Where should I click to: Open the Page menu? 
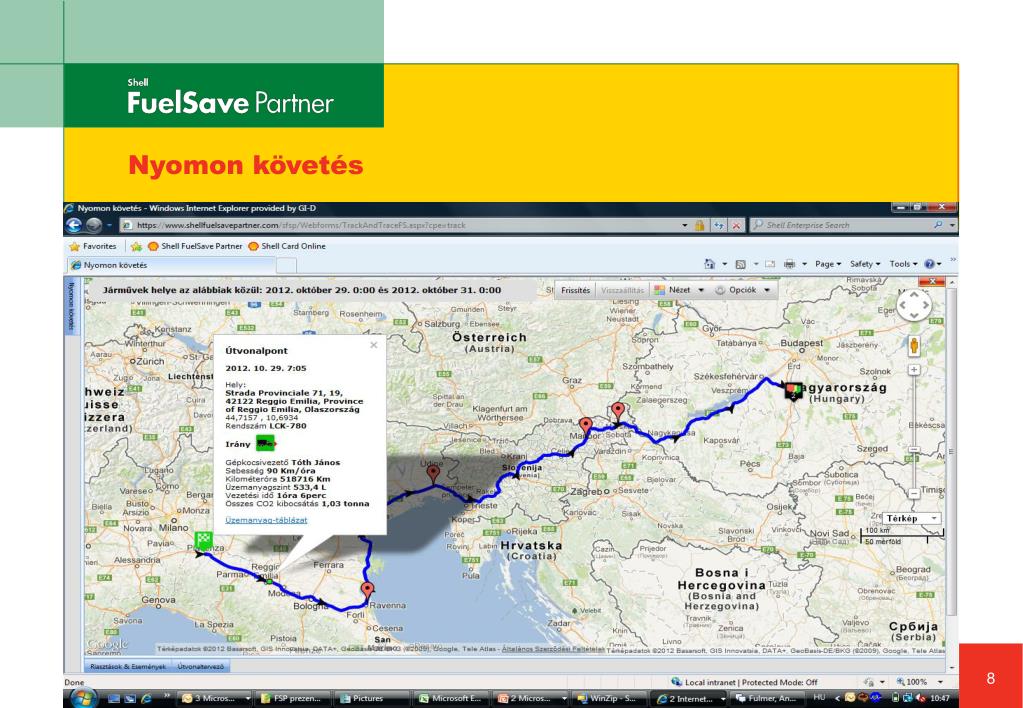(828, 264)
